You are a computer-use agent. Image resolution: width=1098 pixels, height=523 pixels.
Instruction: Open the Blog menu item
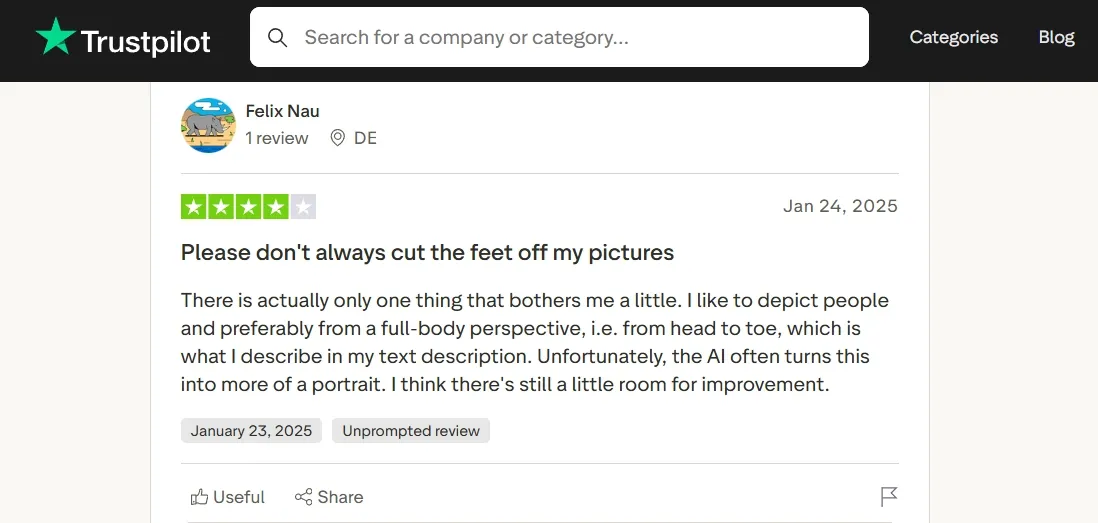tap(1057, 37)
